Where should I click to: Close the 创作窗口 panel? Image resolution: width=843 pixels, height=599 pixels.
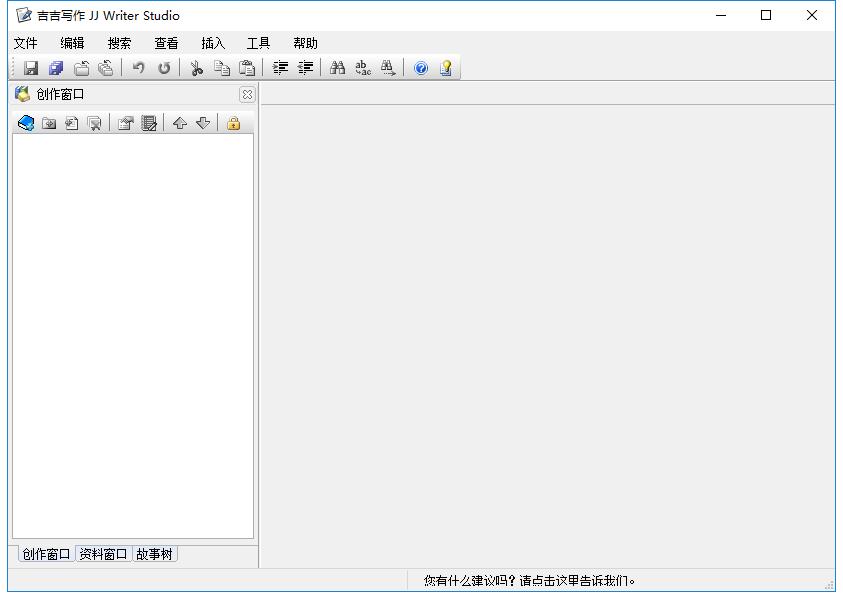tap(247, 94)
